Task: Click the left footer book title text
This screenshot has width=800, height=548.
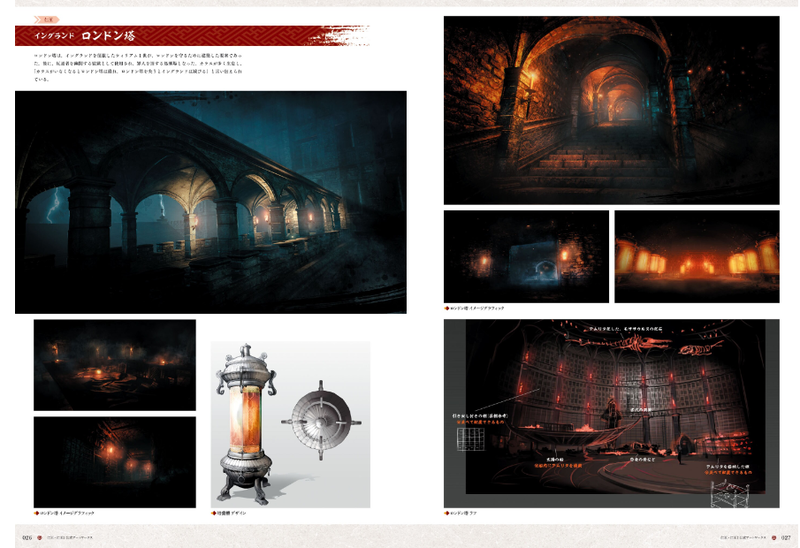Action: [x=69, y=538]
